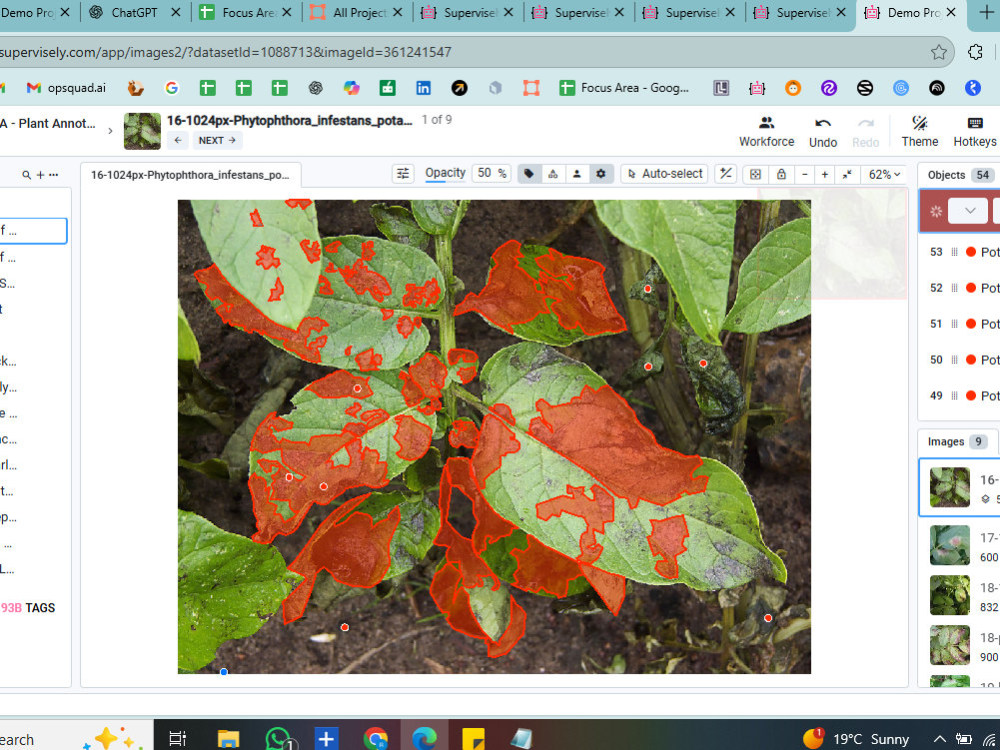Switch to the Objects tab
The image size is (1000, 750).
[958, 175]
